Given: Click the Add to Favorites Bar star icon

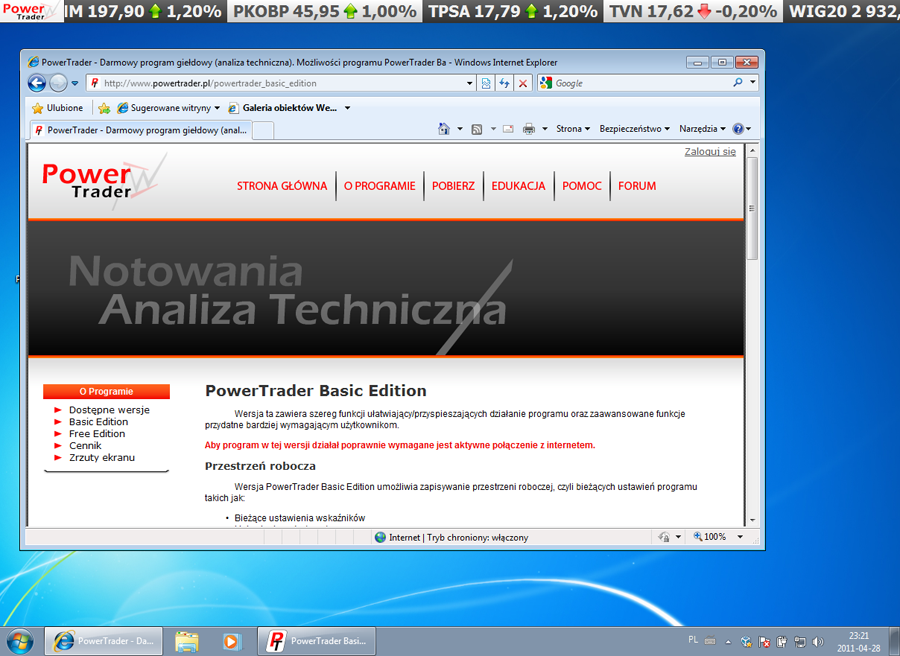Looking at the screenshot, I should point(104,108).
